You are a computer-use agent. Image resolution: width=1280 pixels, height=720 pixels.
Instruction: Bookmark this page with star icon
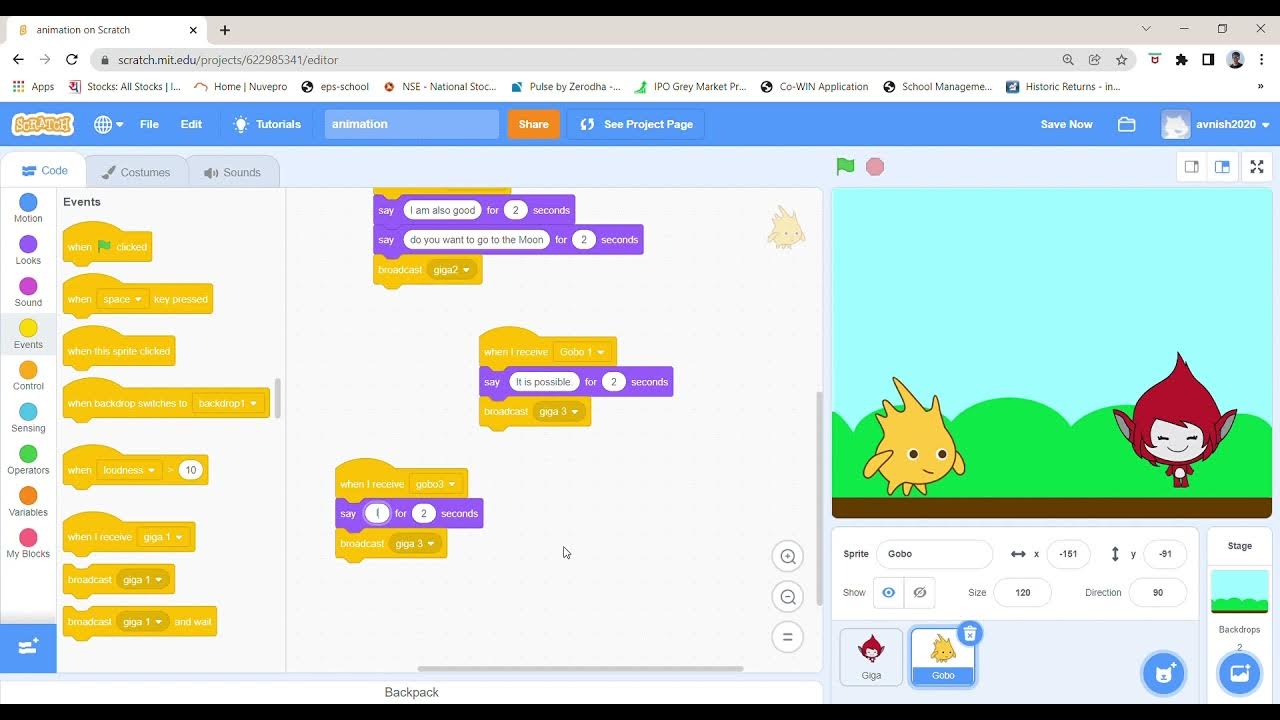pyautogui.click(x=1122, y=59)
